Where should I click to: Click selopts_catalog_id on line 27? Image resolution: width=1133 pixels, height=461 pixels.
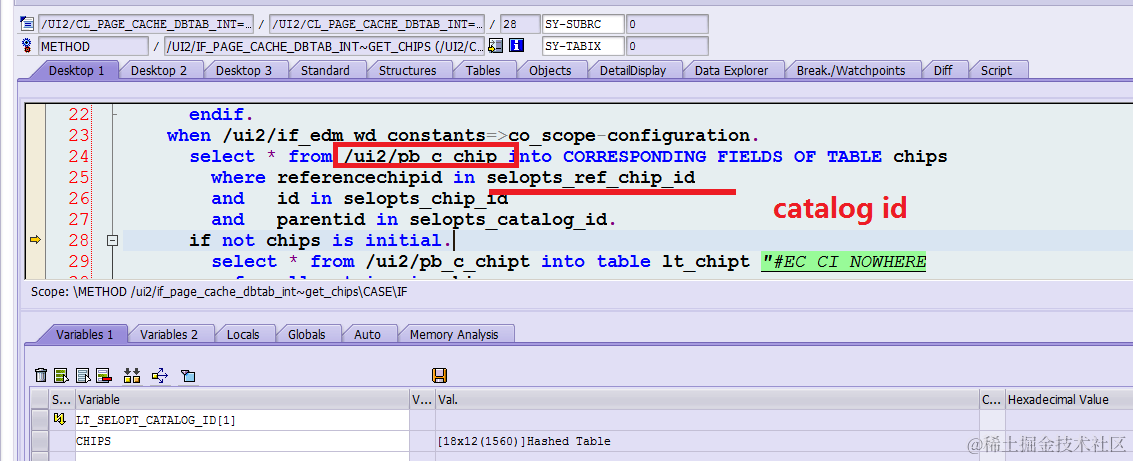click(x=510, y=220)
